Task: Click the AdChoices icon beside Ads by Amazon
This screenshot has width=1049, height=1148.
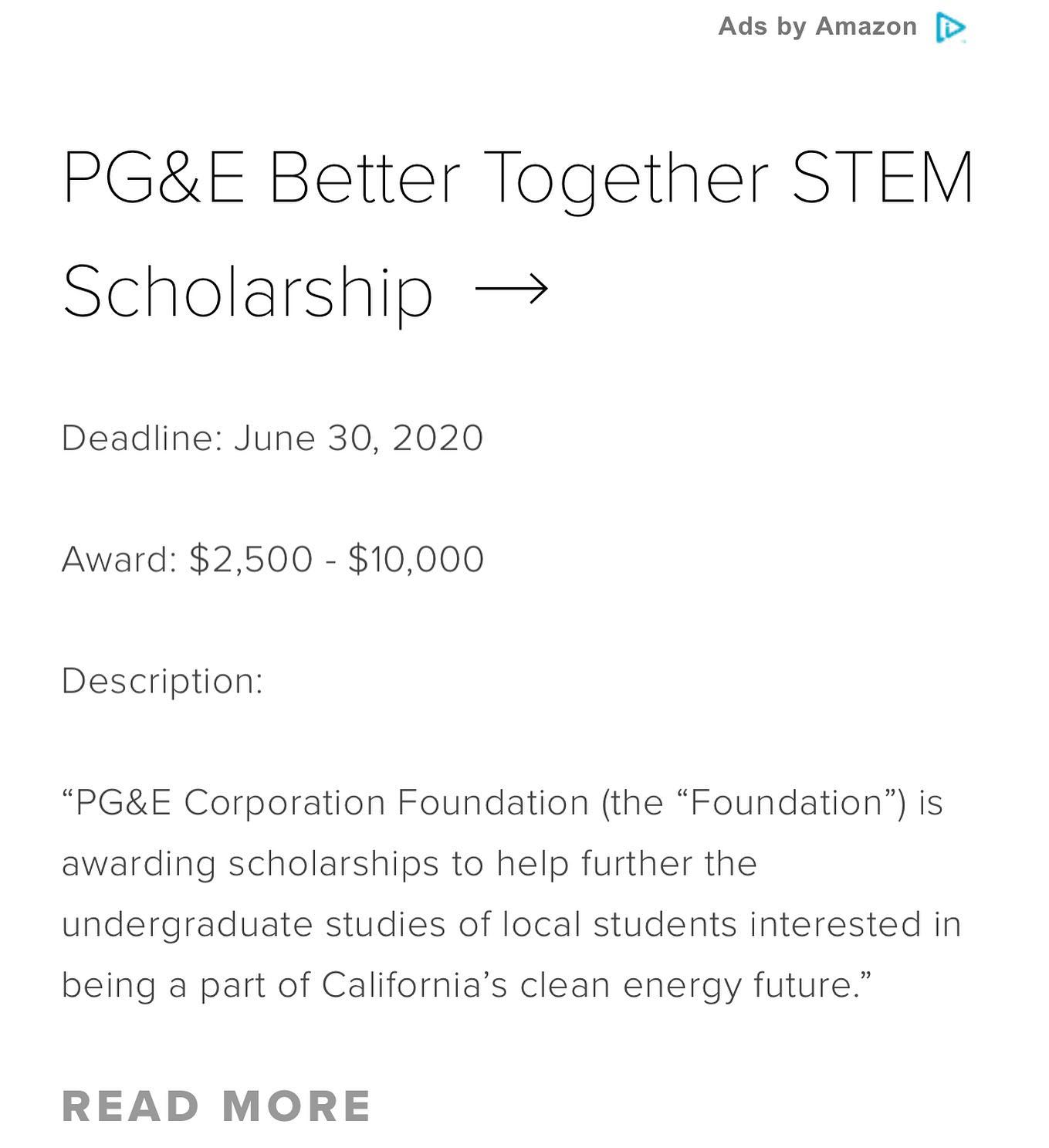Action: [950, 28]
